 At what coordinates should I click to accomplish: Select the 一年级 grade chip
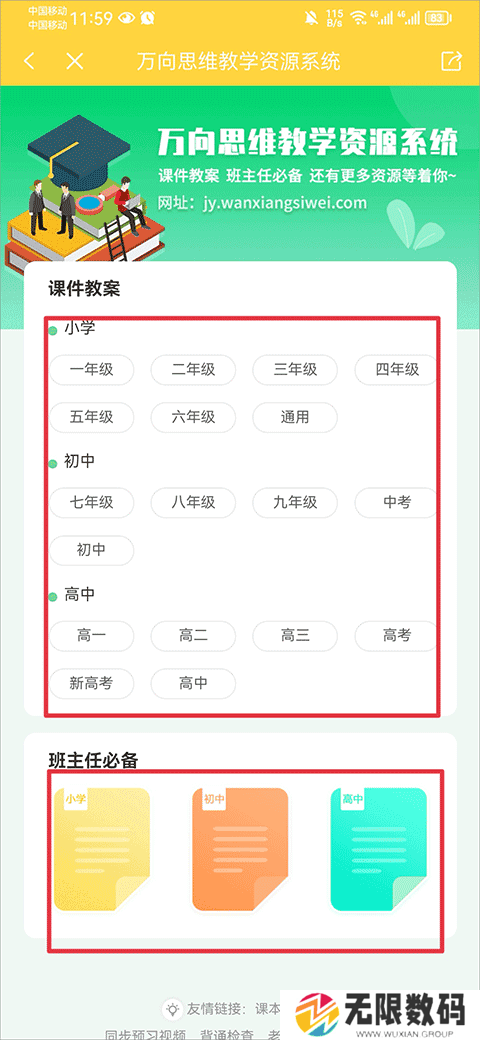(x=91, y=370)
